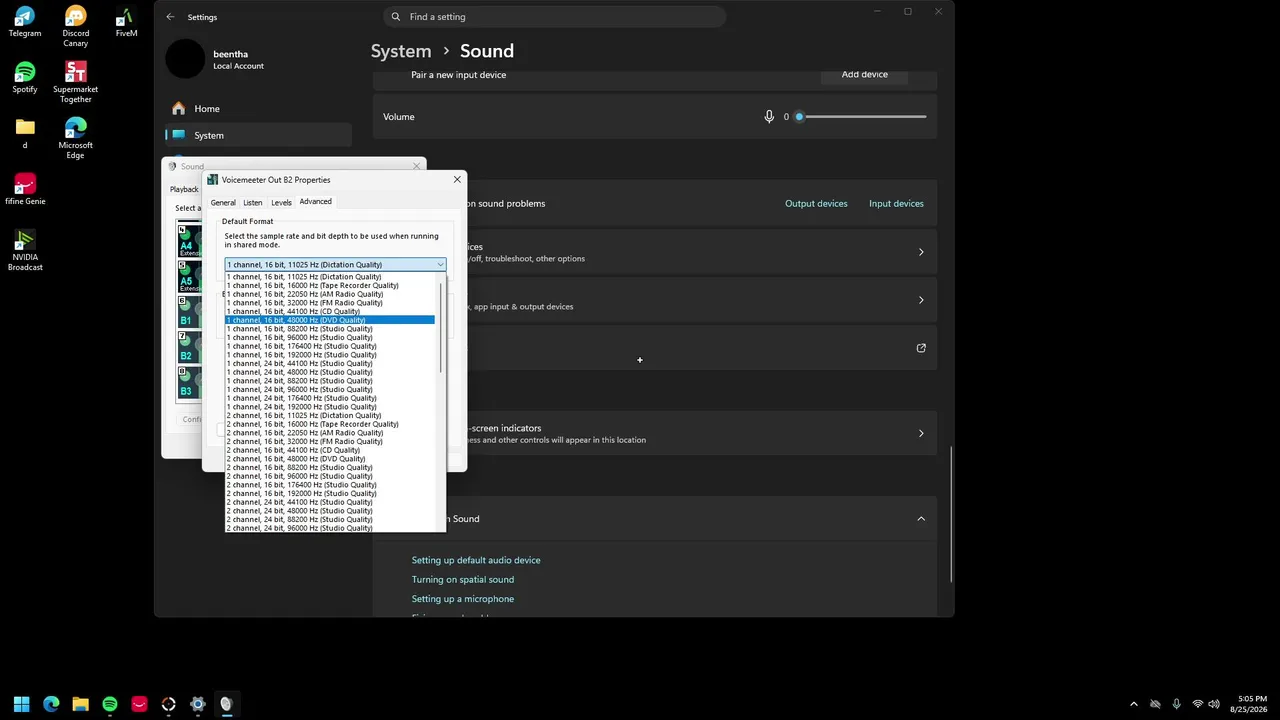The image size is (1280, 720).
Task: Switch to the General tab in Properties
Action: [223, 202]
